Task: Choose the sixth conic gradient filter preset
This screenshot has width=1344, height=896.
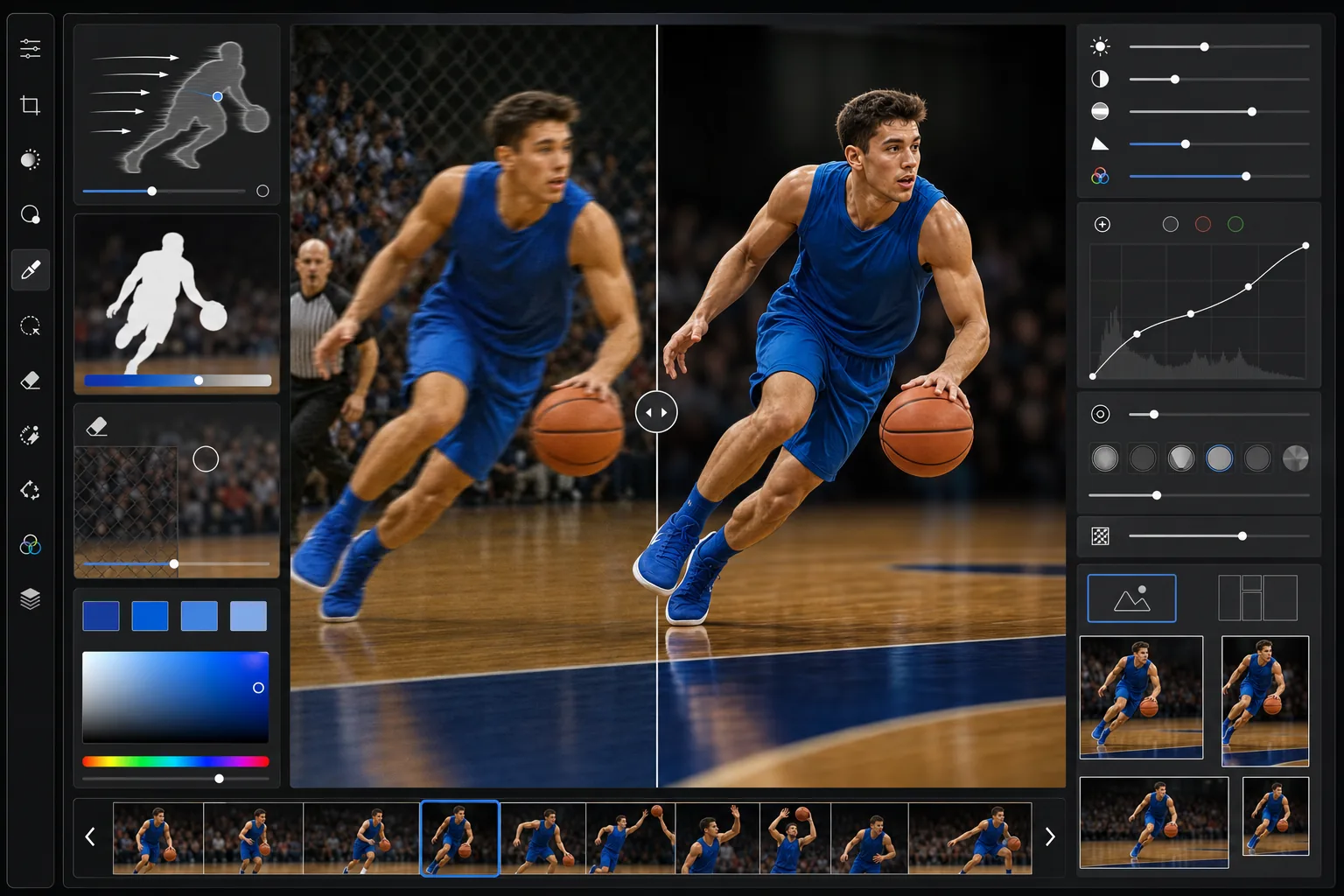Action: (1295, 458)
